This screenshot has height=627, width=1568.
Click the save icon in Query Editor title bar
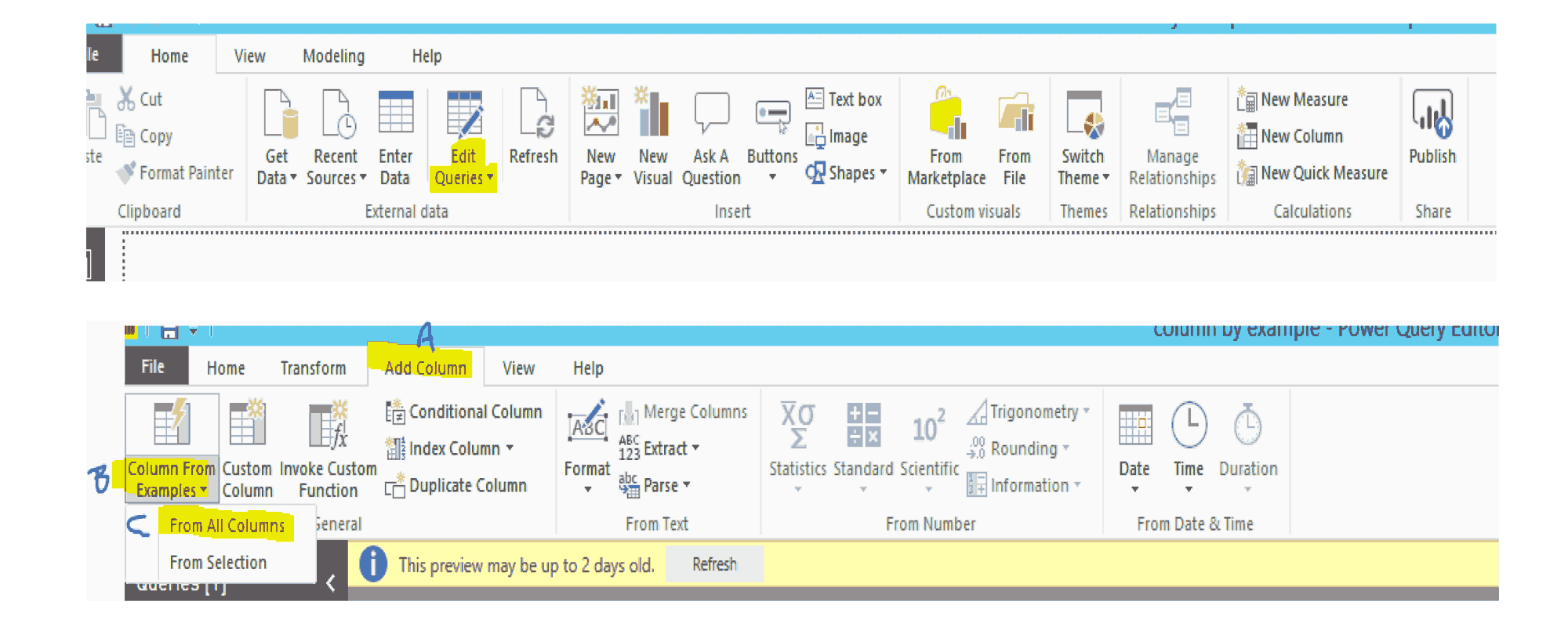click(x=169, y=332)
